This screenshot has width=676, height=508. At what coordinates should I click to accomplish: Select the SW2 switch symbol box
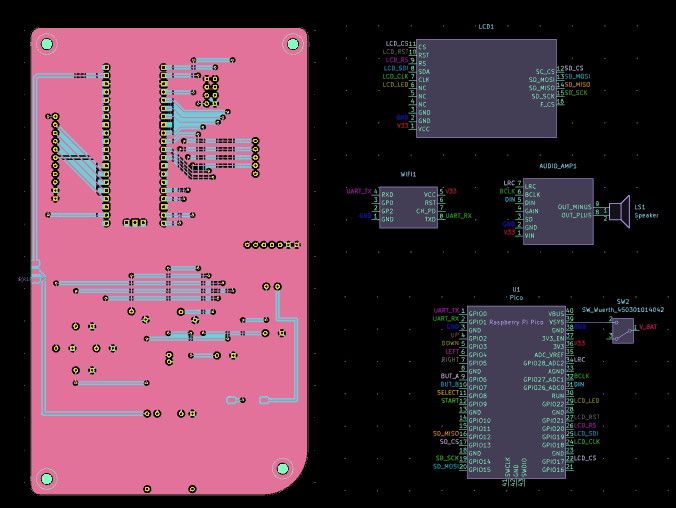623,331
